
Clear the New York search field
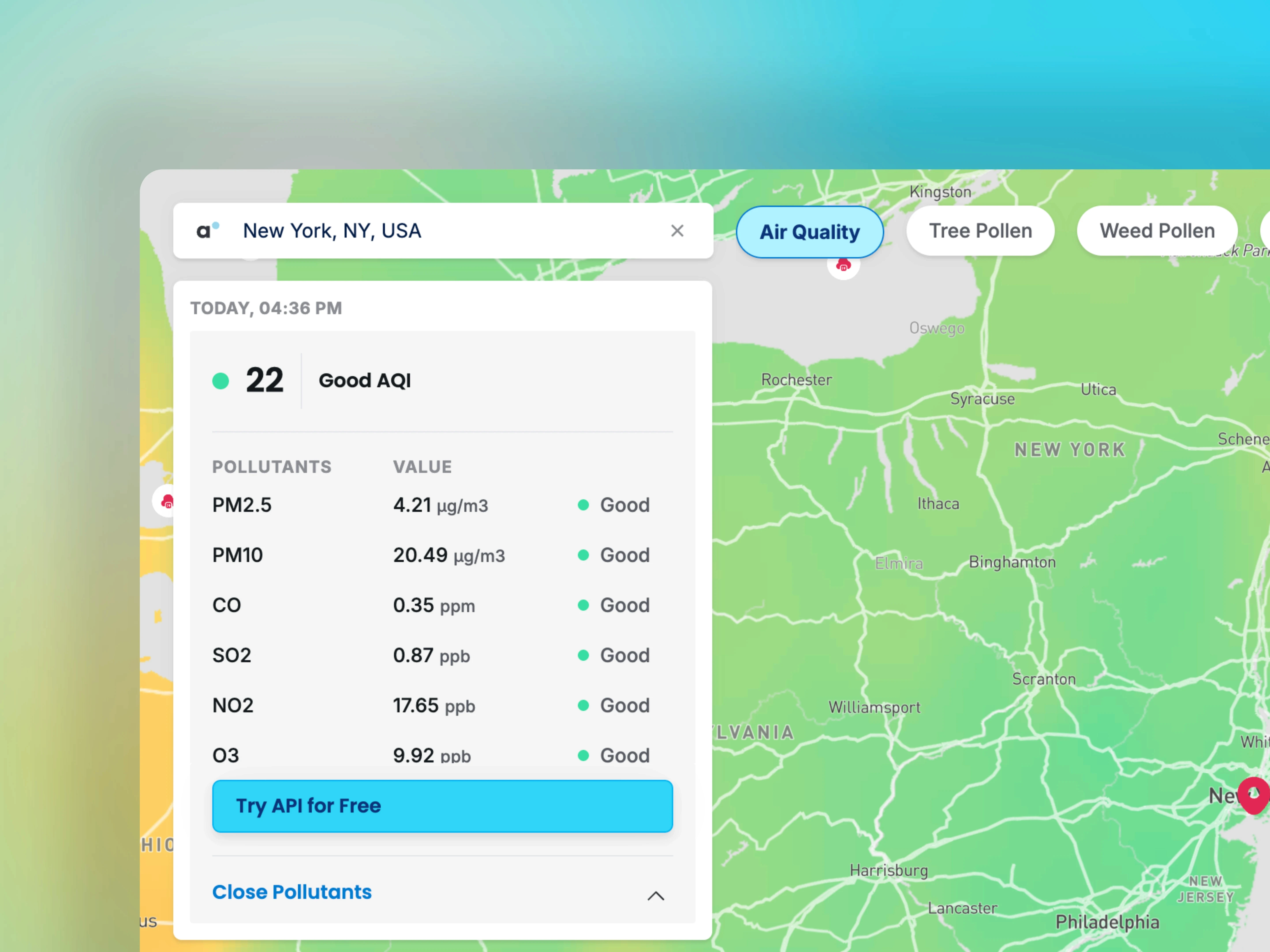678,231
